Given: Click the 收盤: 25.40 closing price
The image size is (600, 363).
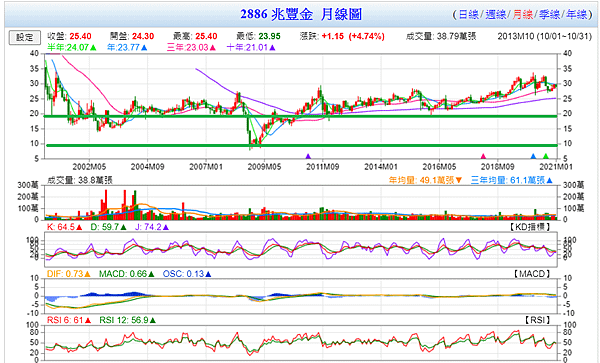Looking at the screenshot, I should [69, 36].
